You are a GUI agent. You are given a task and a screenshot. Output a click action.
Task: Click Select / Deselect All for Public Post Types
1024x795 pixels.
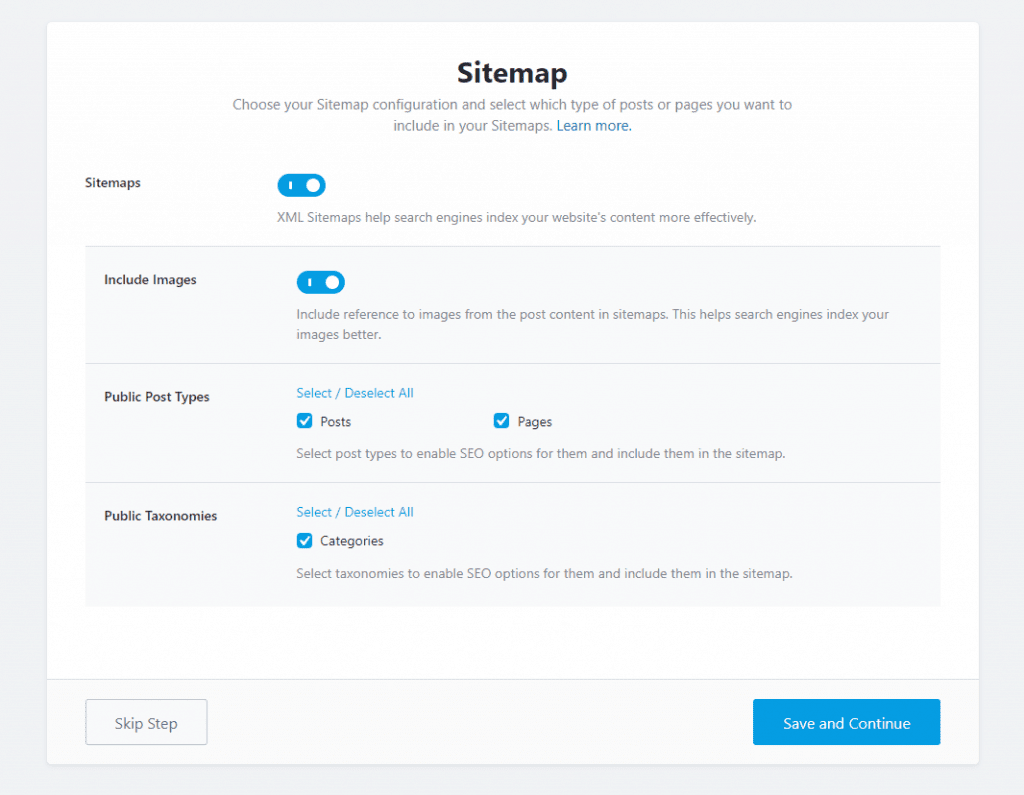click(x=355, y=393)
